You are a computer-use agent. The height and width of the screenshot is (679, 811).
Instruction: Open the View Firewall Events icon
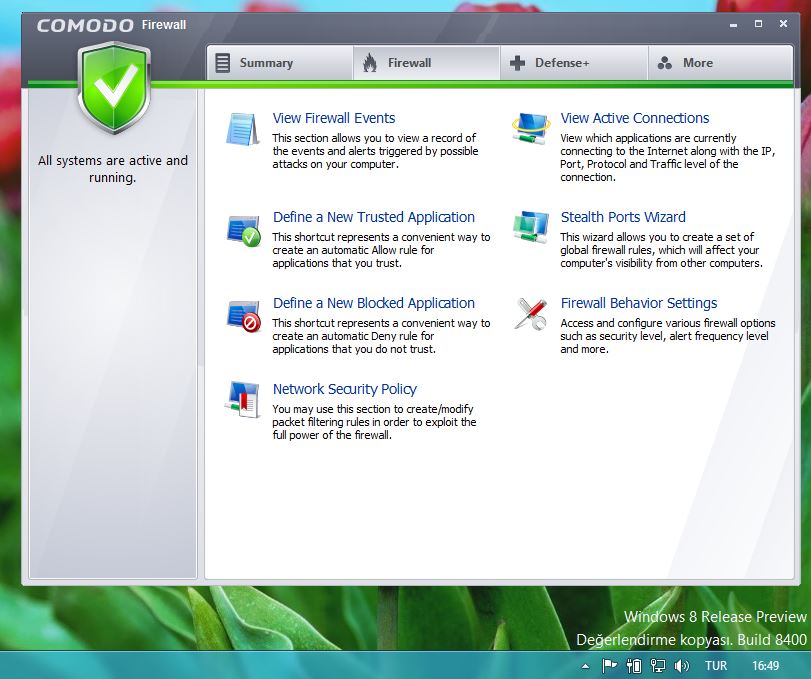[243, 129]
